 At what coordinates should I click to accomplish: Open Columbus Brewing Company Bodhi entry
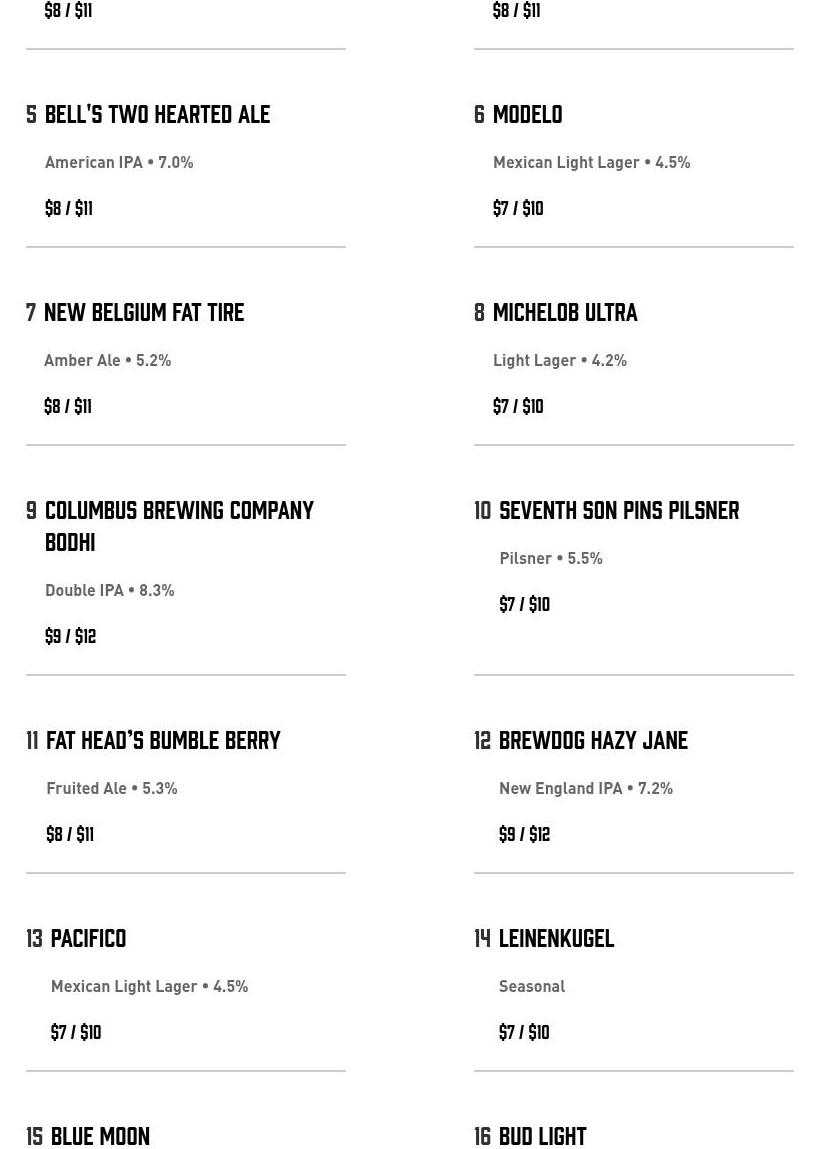[180, 526]
